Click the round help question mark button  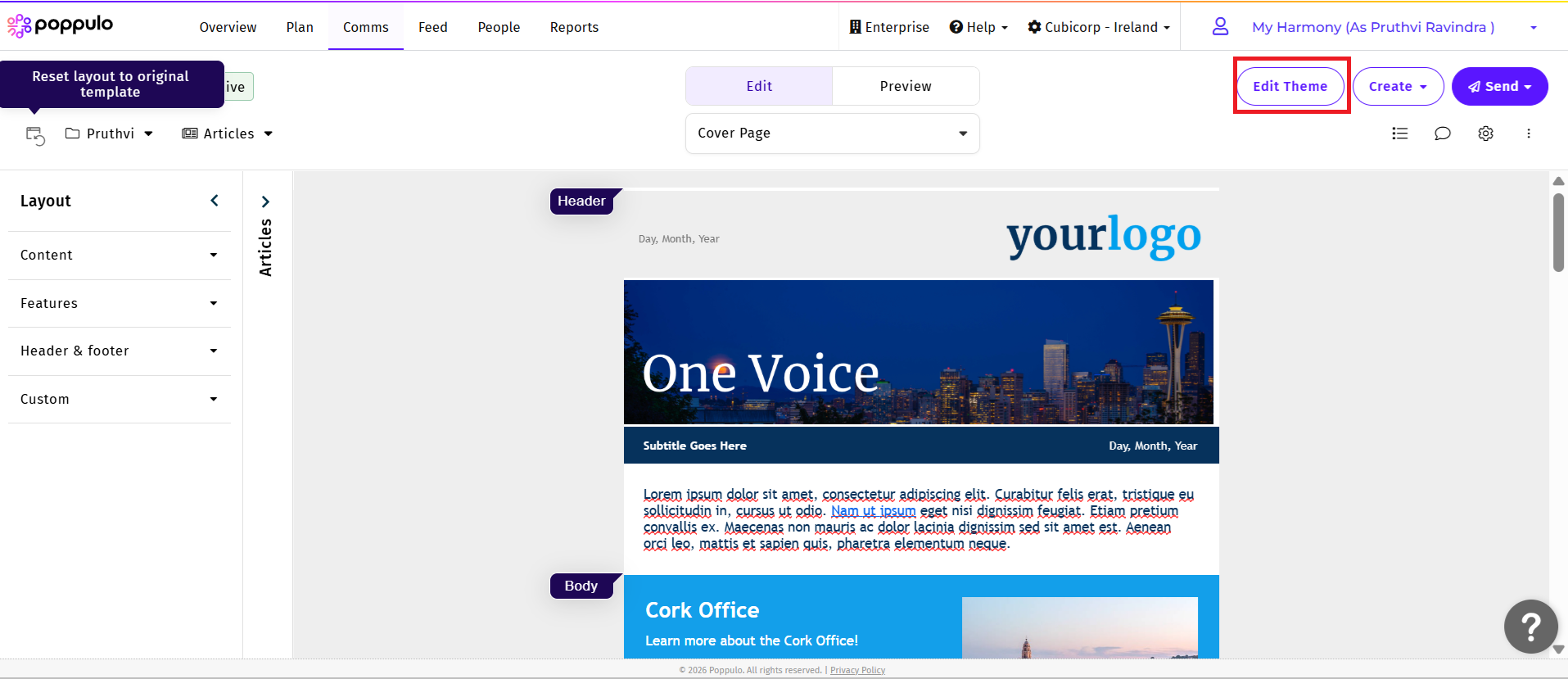click(1530, 627)
